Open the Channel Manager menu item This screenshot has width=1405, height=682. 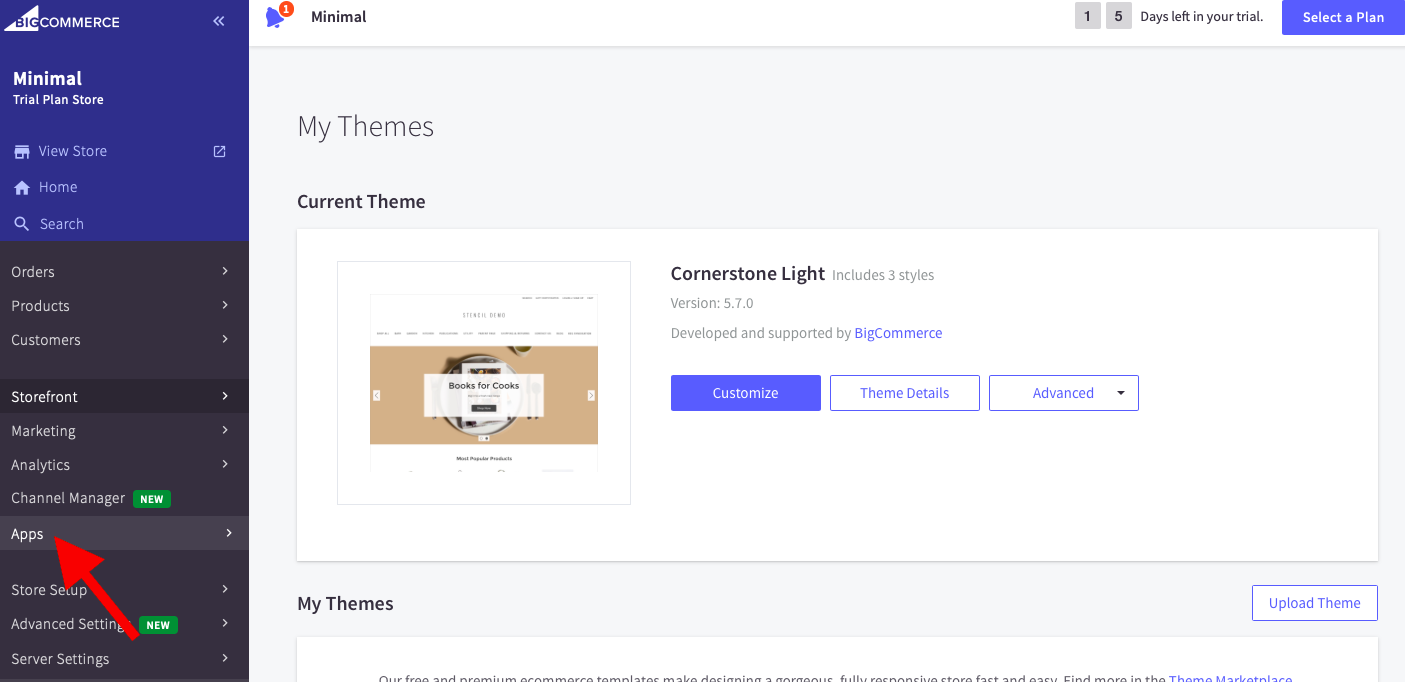(68, 498)
